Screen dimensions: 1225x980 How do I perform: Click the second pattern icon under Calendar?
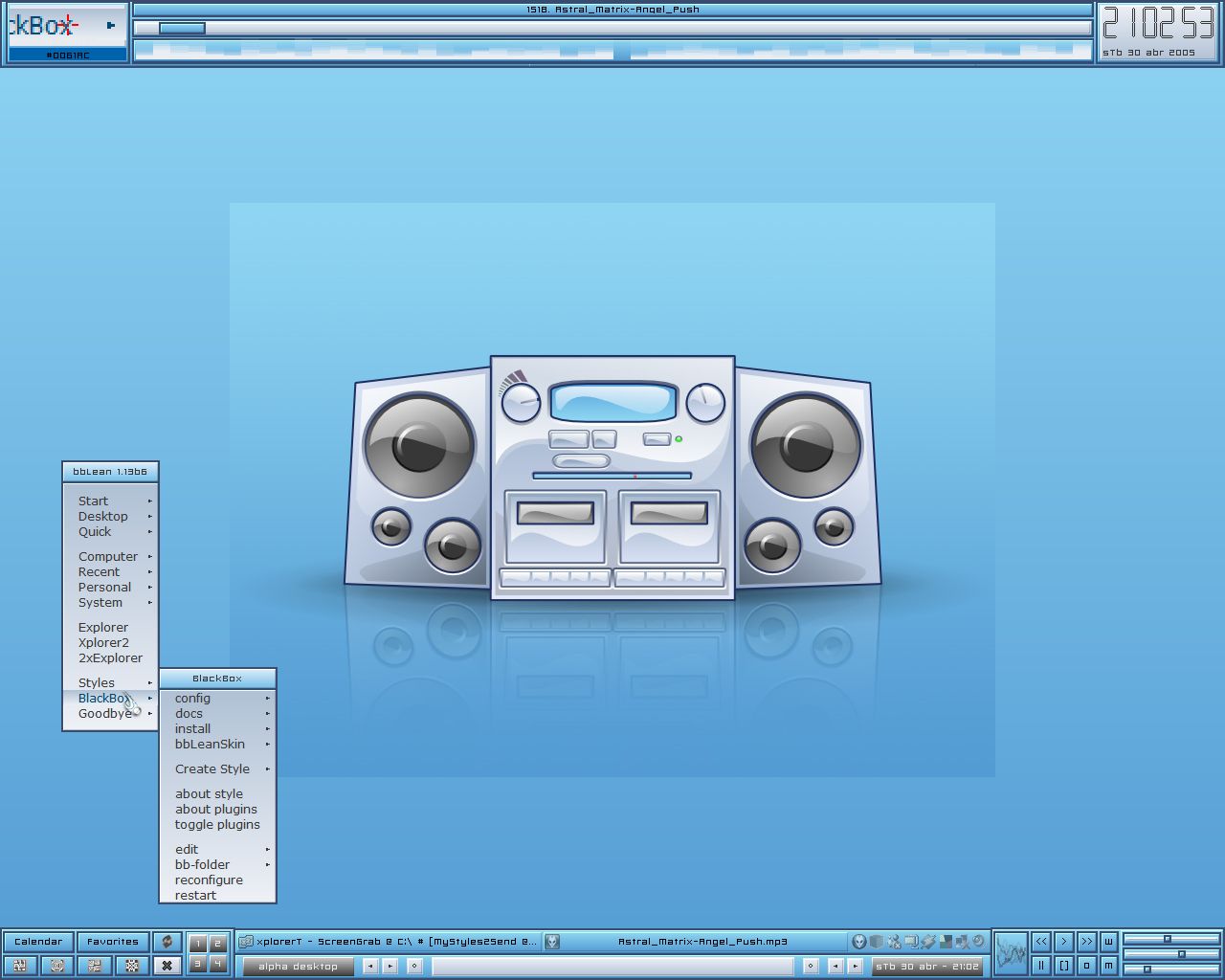pyautogui.click(x=57, y=965)
